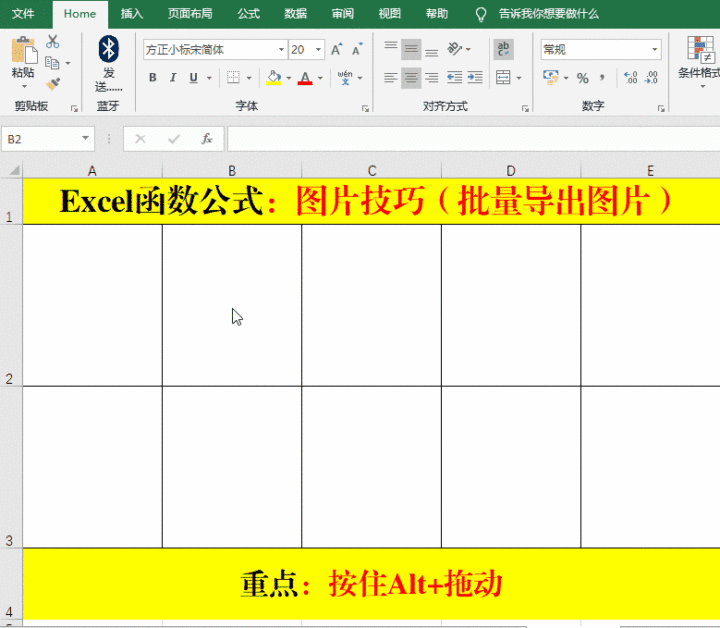Toggle Wrap Text button
Image resolution: width=720 pixels, height=628 pixels.
pyautogui.click(x=503, y=49)
